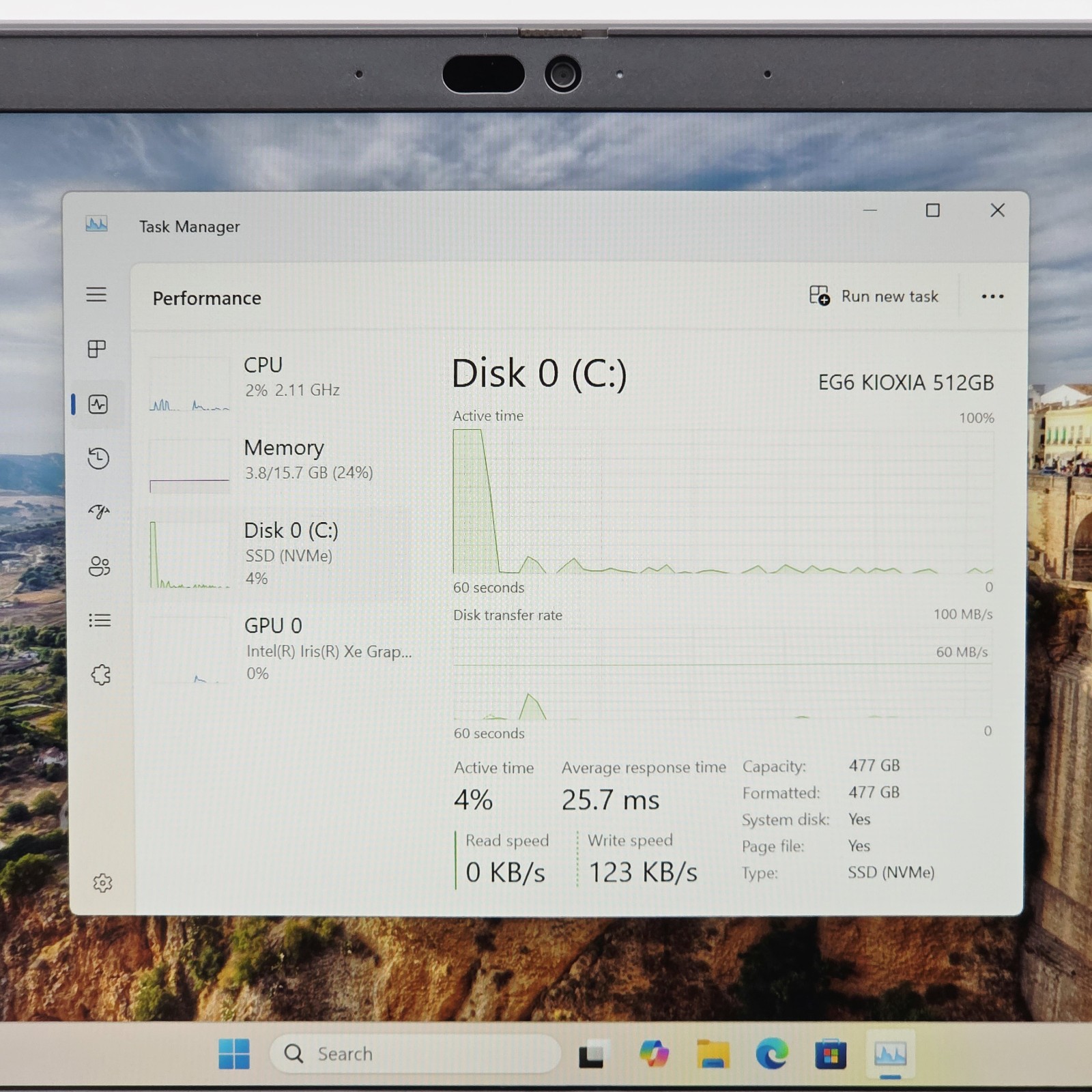The height and width of the screenshot is (1092, 1092).
Task: Click the 4% active time value
Action: 473,800
